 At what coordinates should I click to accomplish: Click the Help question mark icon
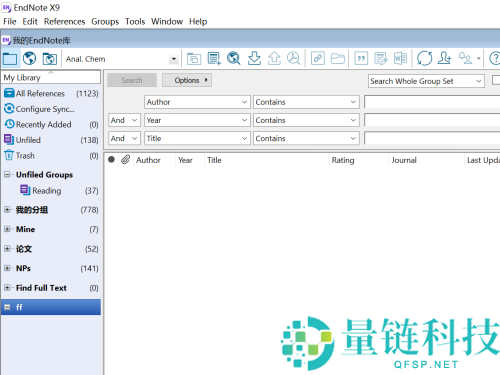coord(494,59)
